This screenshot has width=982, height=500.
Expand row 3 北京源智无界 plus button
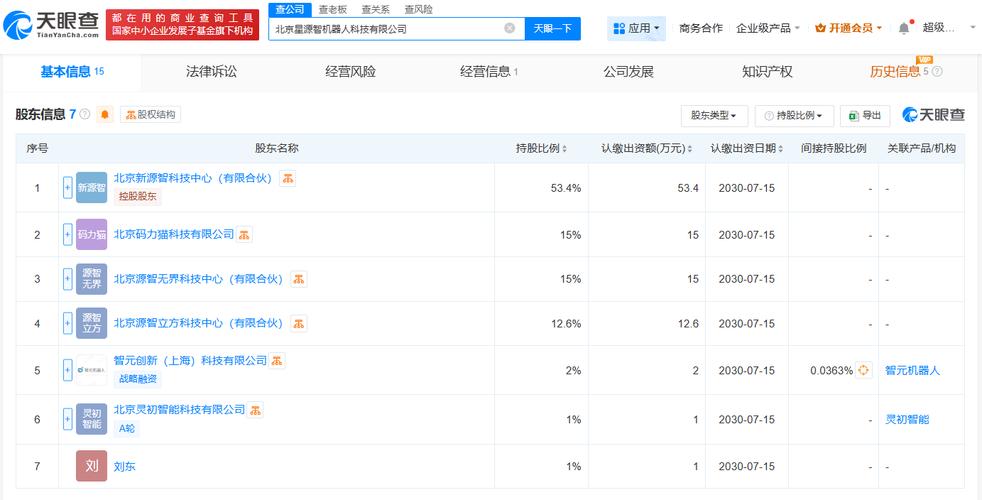[x=68, y=279]
